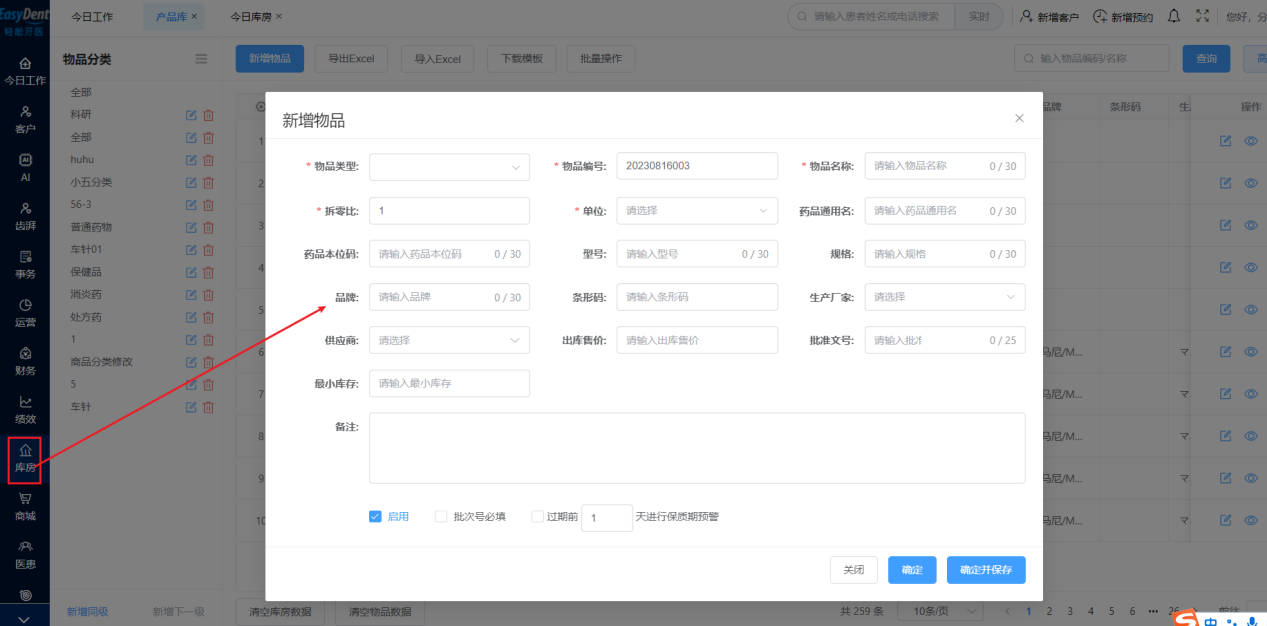Select the 处方药 category
Viewport: 1267px width, 626px height.
pyautogui.click(x=86, y=317)
